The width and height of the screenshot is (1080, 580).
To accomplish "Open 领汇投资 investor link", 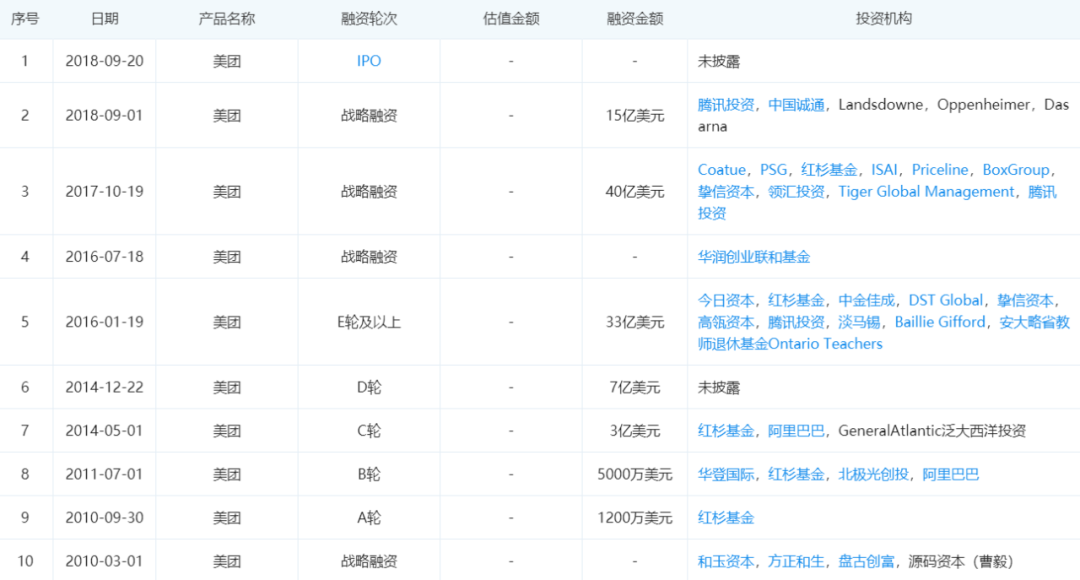I will [796, 191].
